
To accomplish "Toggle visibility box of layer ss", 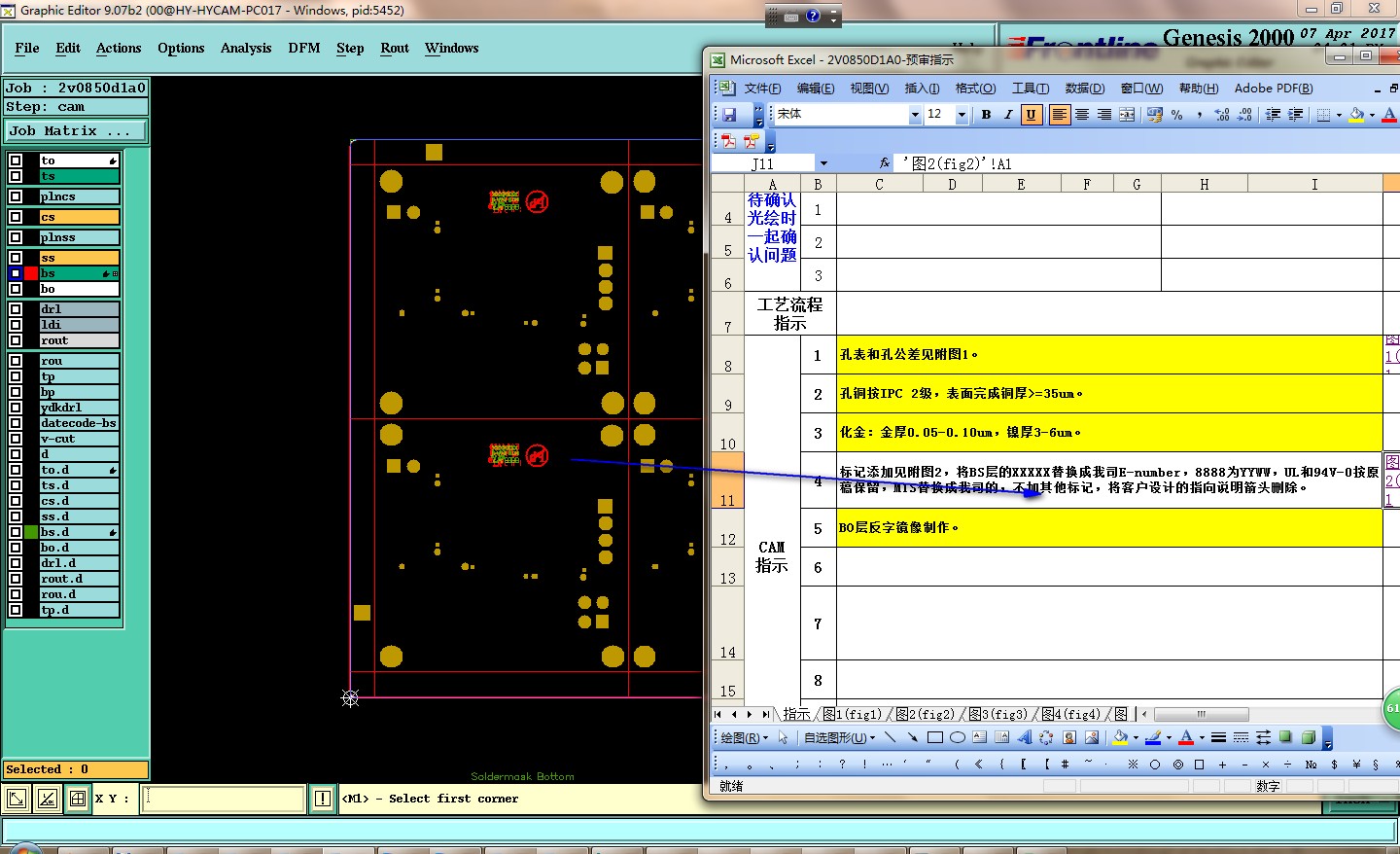I will click(x=16, y=258).
